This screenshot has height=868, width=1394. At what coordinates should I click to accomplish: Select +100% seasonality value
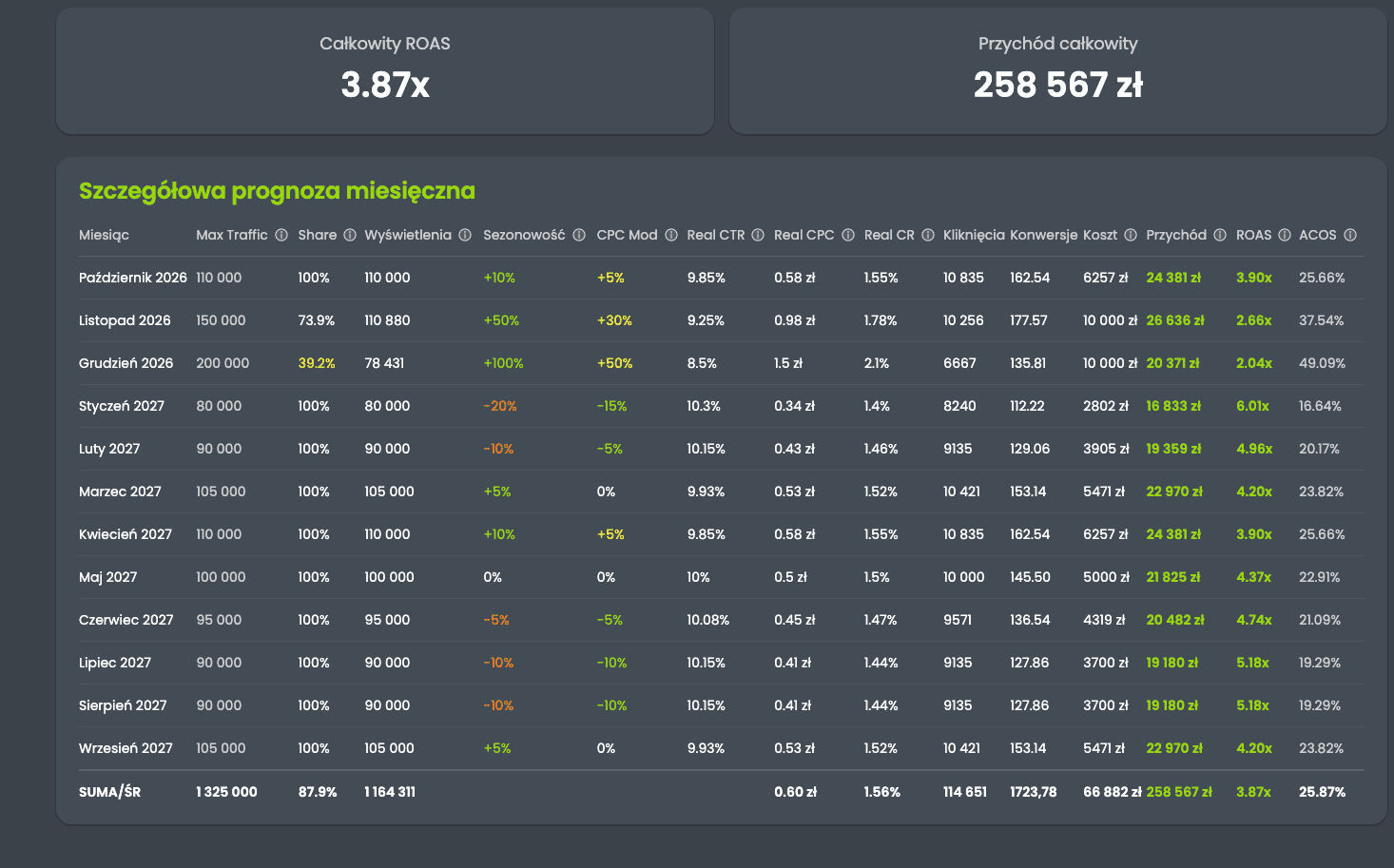tap(503, 363)
